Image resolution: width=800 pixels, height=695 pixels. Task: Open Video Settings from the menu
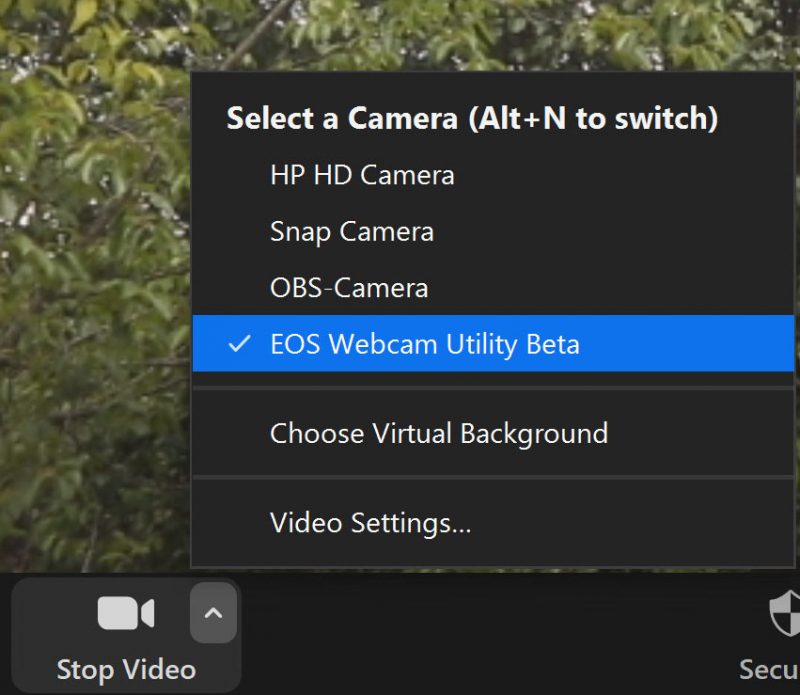coord(370,523)
